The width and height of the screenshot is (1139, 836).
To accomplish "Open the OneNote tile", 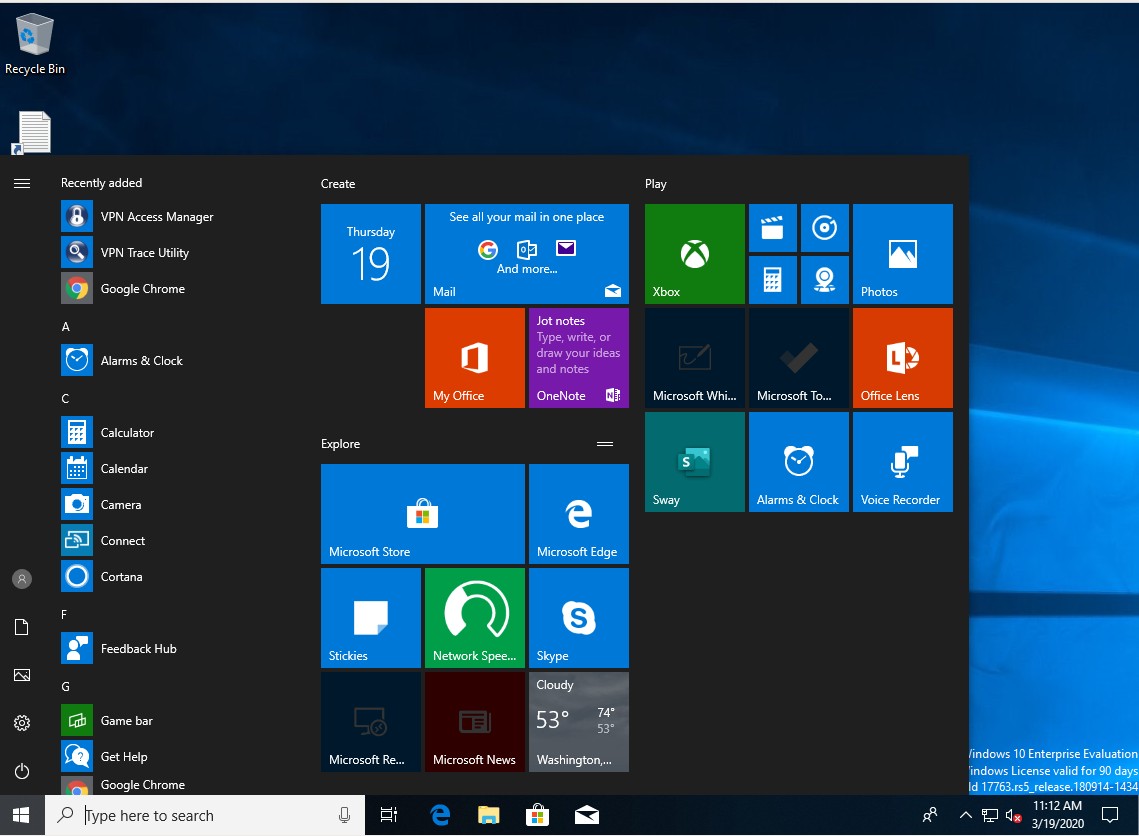I will click(x=579, y=357).
